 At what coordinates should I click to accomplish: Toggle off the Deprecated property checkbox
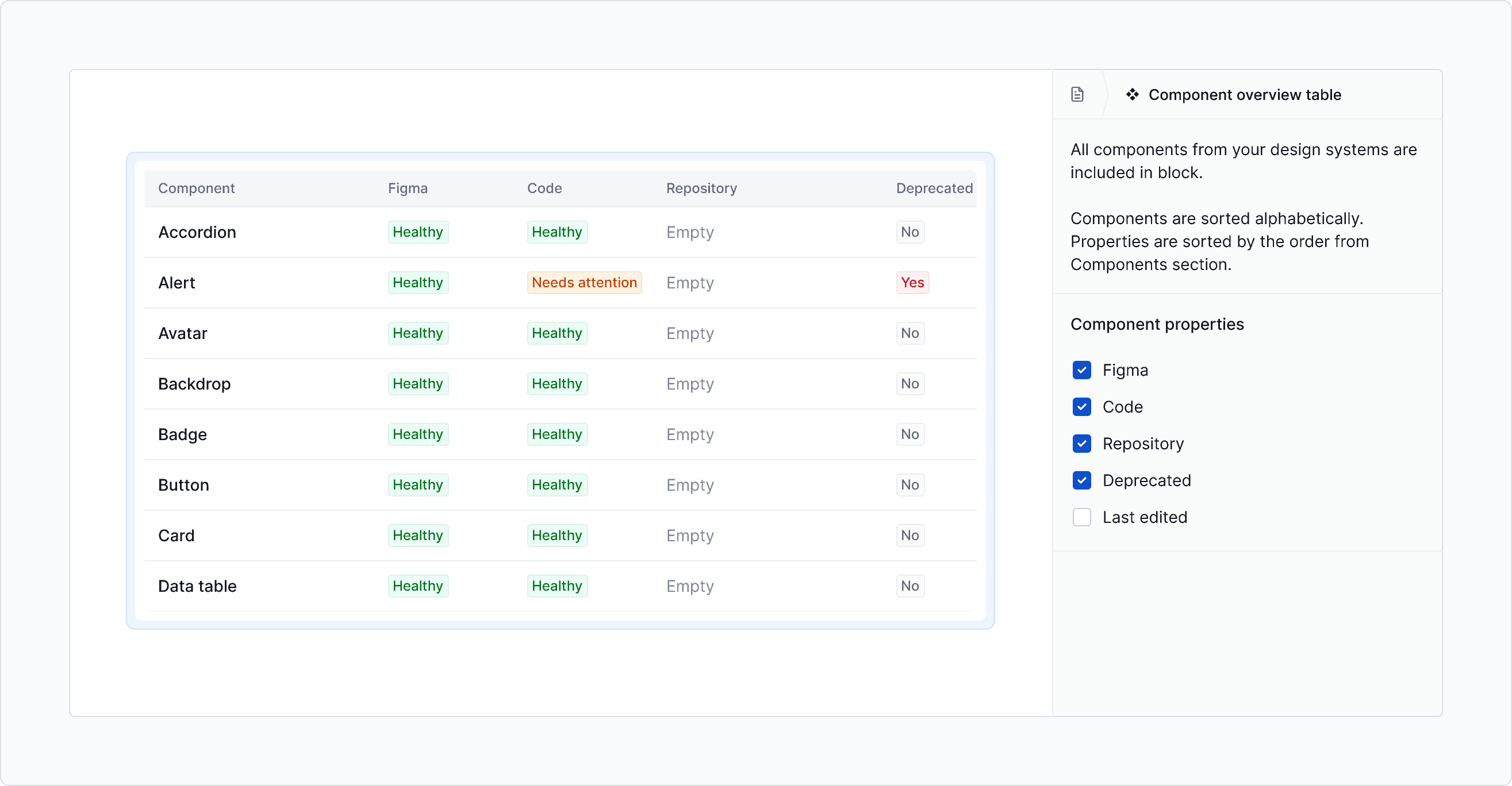tap(1081, 480)
